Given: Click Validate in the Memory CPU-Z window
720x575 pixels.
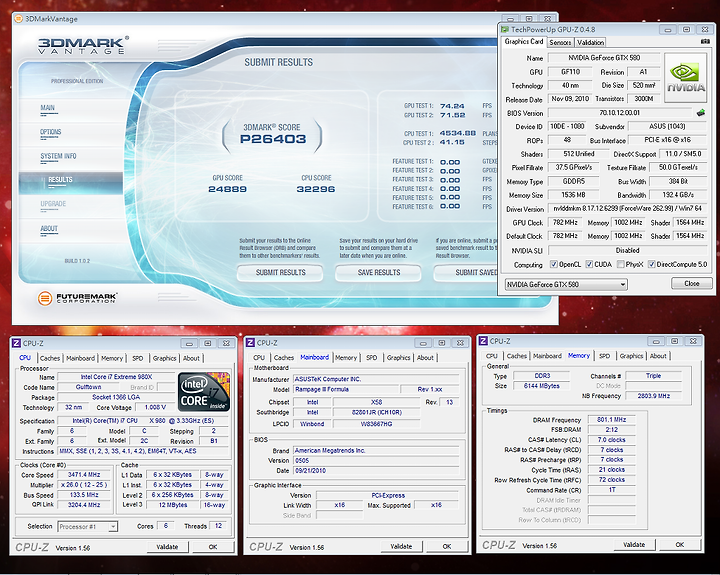Looking at the screenshot, I should [634, 545].
